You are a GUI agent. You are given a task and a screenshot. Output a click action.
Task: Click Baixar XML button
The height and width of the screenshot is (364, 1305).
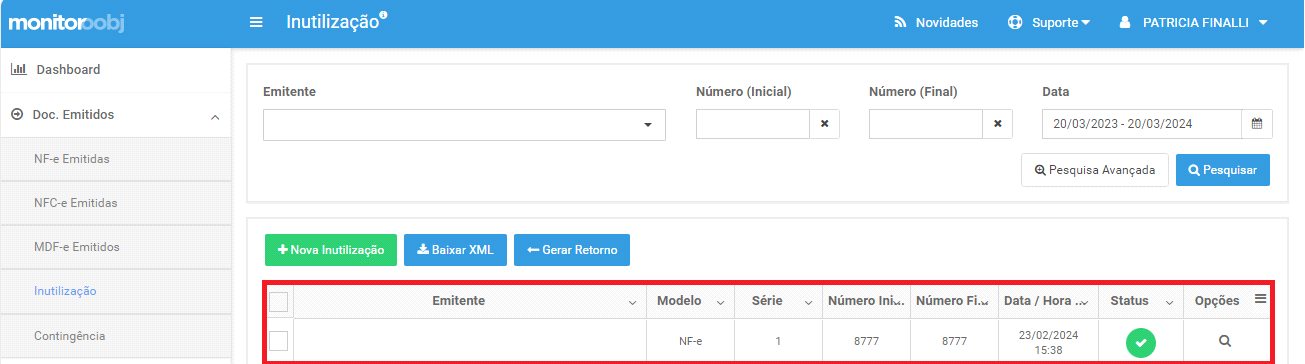click(455, 250)
